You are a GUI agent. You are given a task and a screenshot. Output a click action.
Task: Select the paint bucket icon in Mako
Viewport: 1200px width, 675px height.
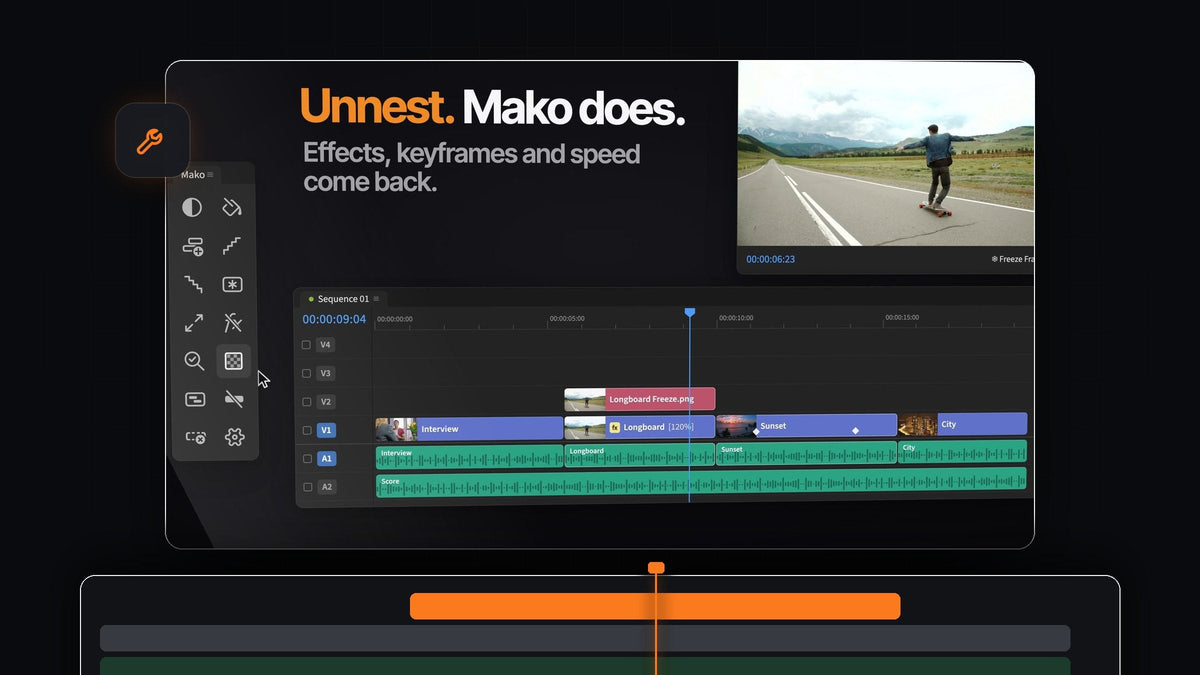pyautogui.click(x=232, y=207)
